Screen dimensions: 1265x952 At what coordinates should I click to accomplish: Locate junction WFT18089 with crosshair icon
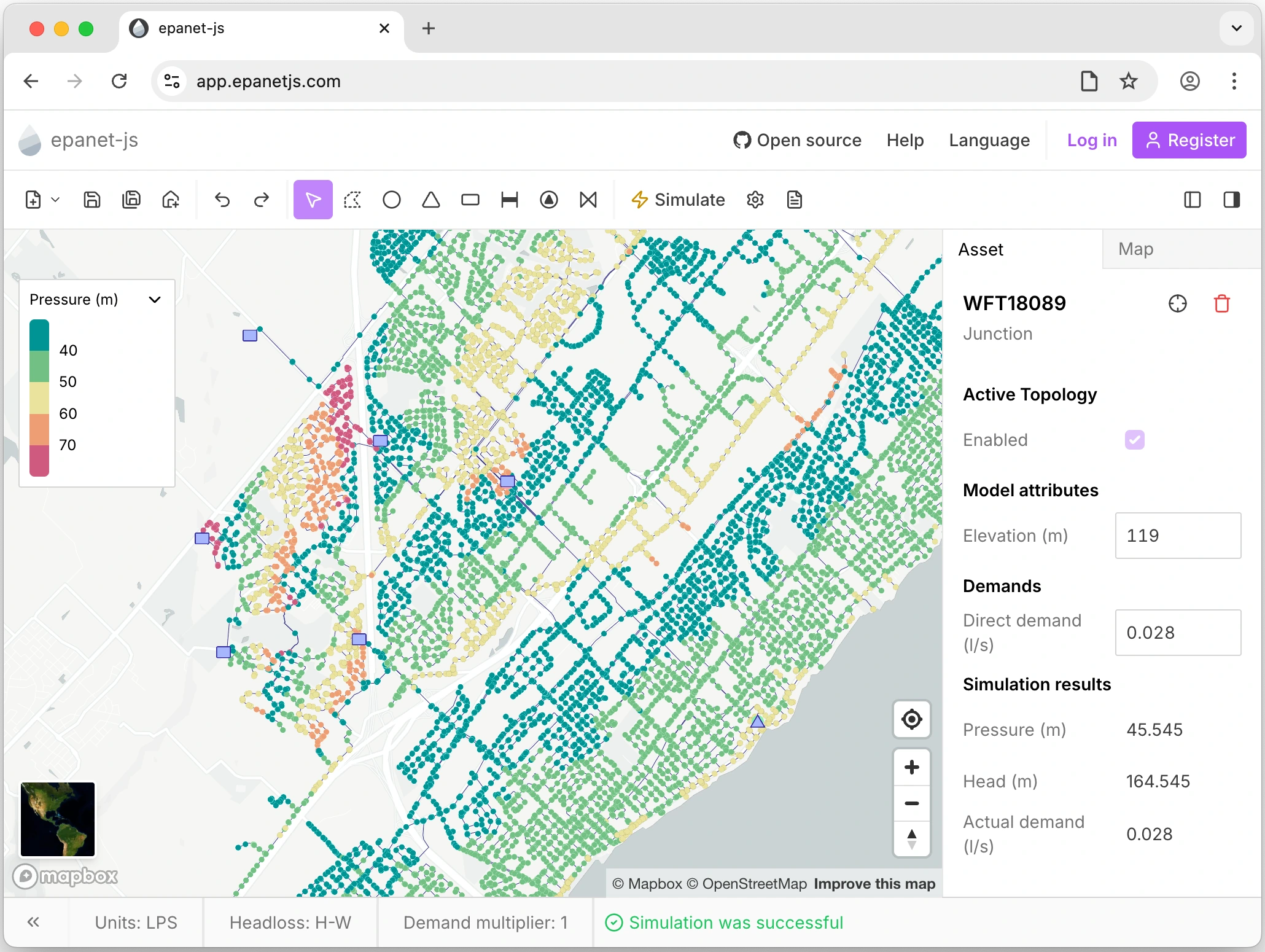coord(1178,303)
